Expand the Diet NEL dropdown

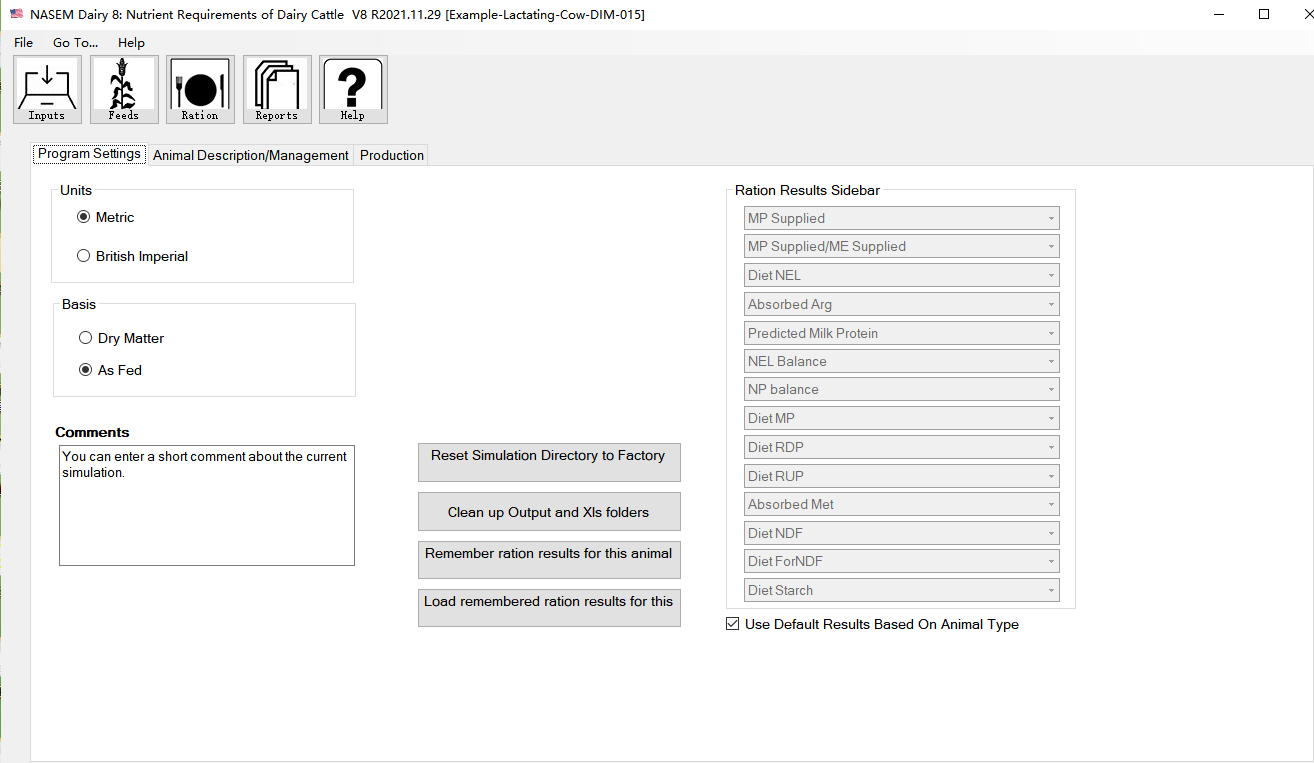(x=902, y=275)
